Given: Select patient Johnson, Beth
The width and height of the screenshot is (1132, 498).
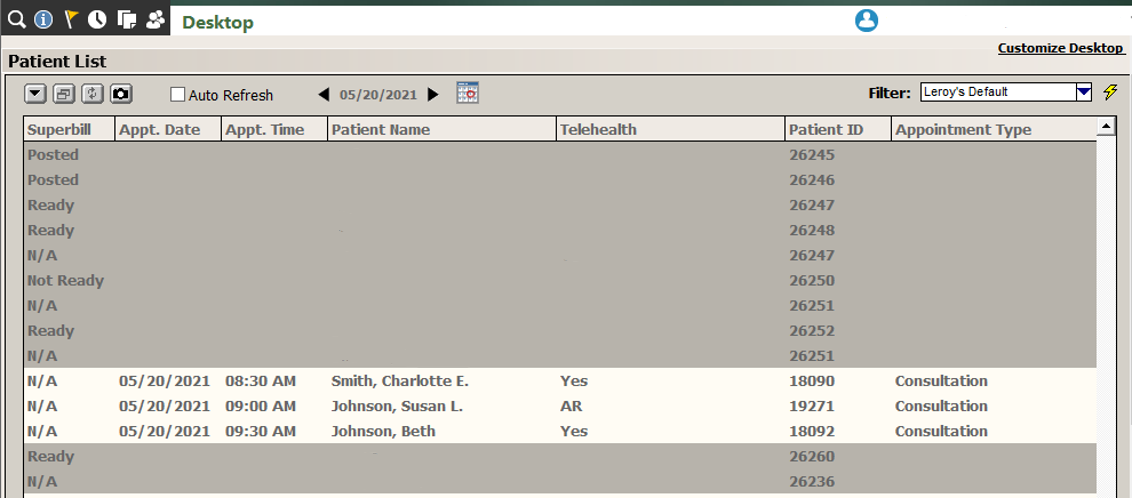Looking at the screenshot, I should [383, 432].
